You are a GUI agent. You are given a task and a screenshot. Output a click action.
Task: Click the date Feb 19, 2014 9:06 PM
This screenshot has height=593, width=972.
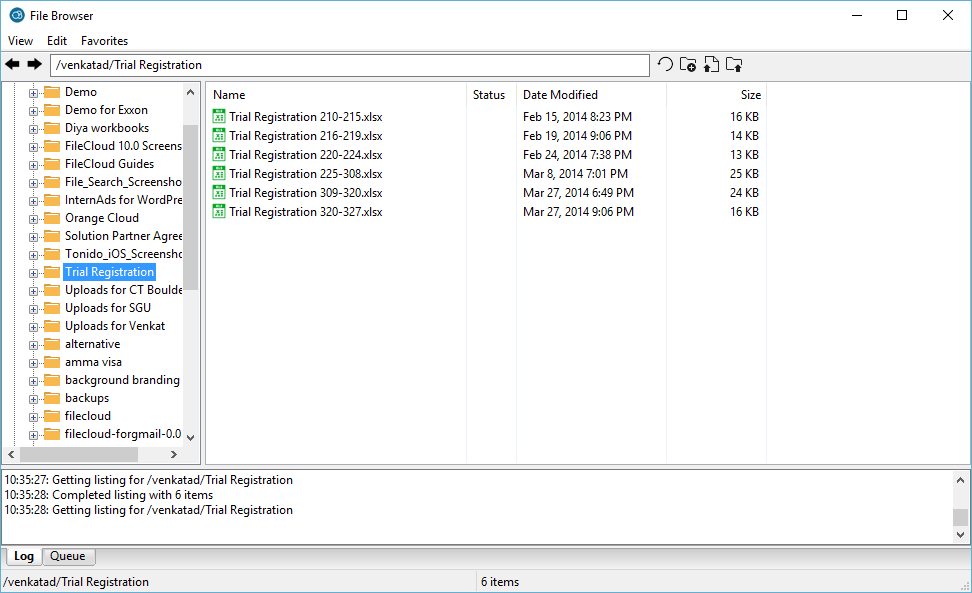click(577, 136)
